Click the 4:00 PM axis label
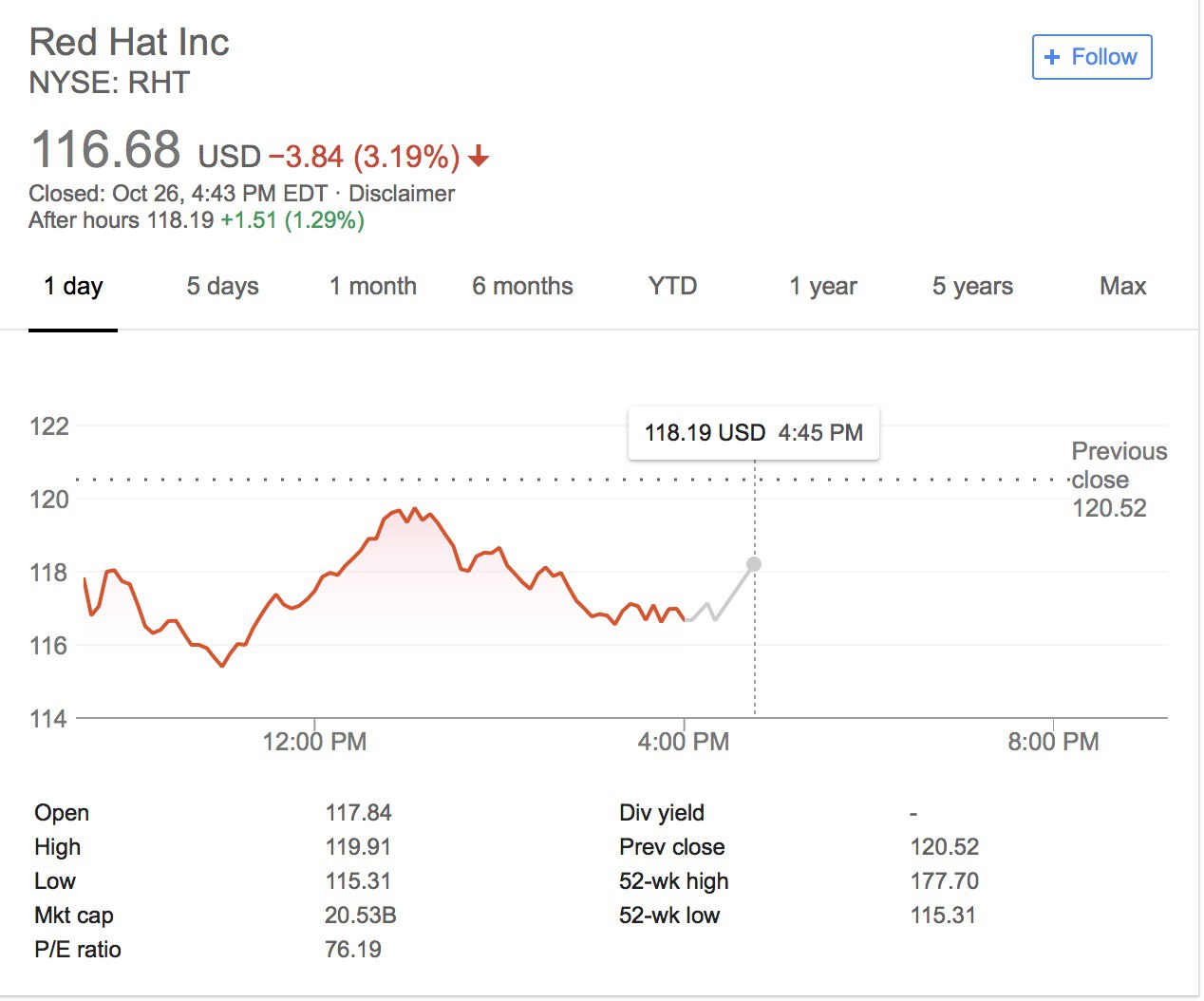Viewport: 1204px width, 1001px height. tap(684, 742)
